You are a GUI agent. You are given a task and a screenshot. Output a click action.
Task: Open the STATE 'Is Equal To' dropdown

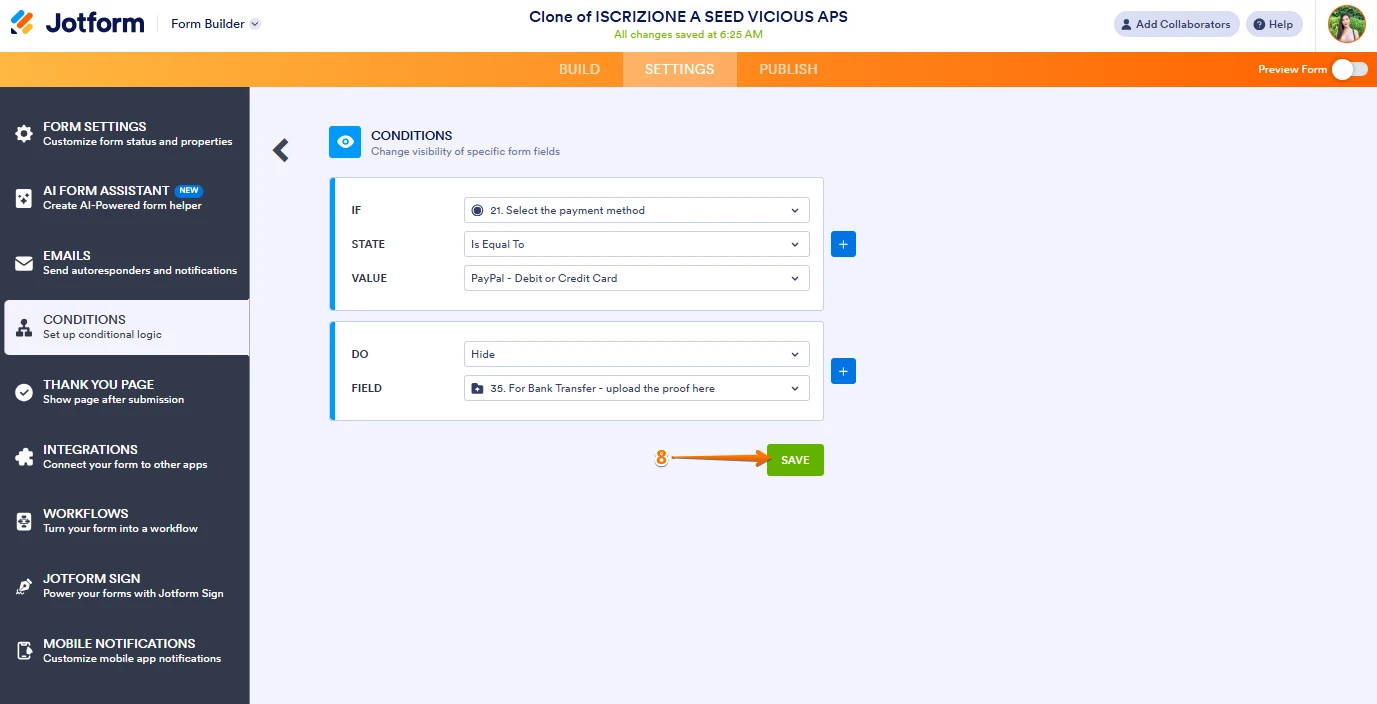(636, 244)
